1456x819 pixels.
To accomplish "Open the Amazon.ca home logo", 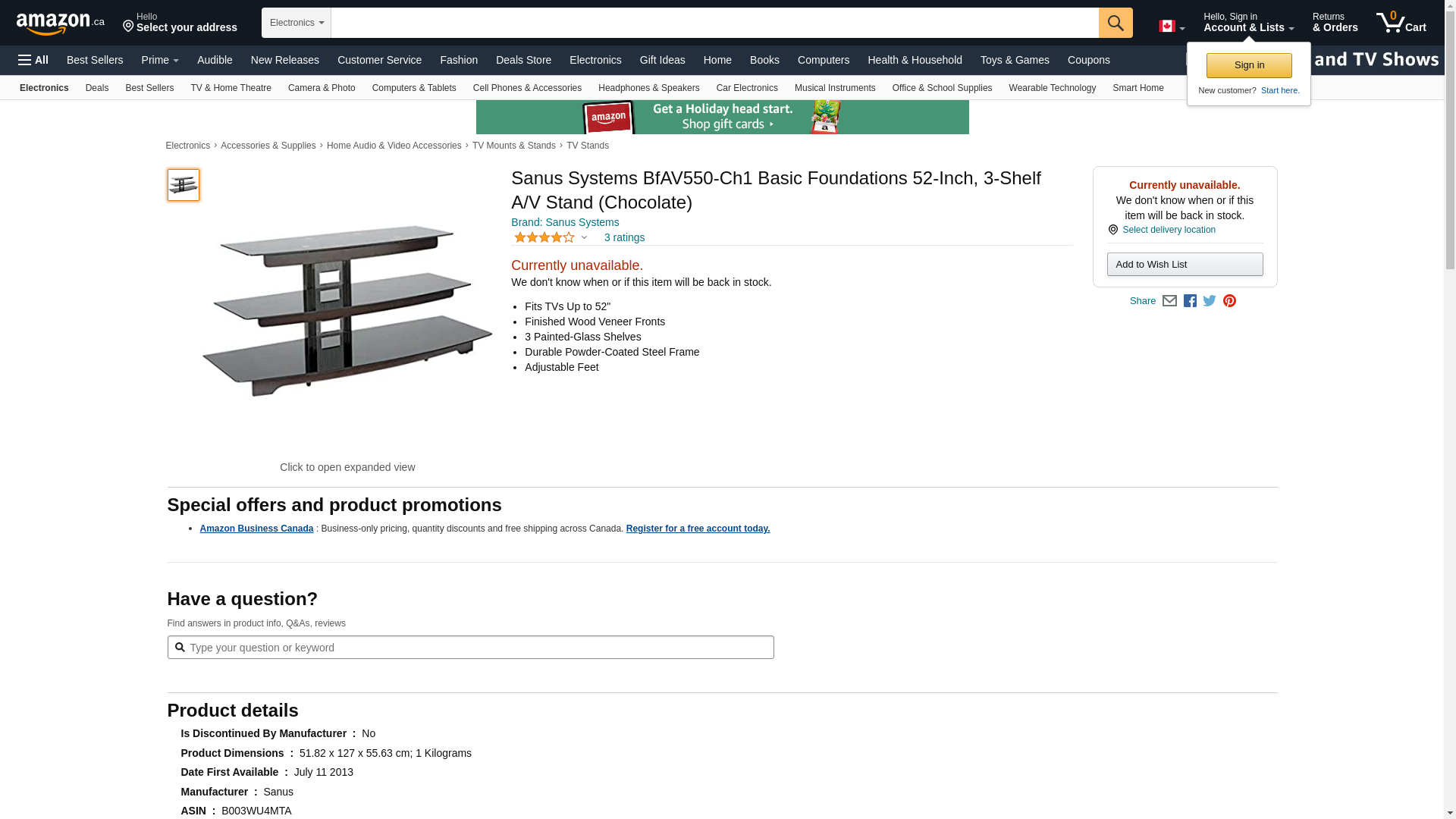I will 61,24.
